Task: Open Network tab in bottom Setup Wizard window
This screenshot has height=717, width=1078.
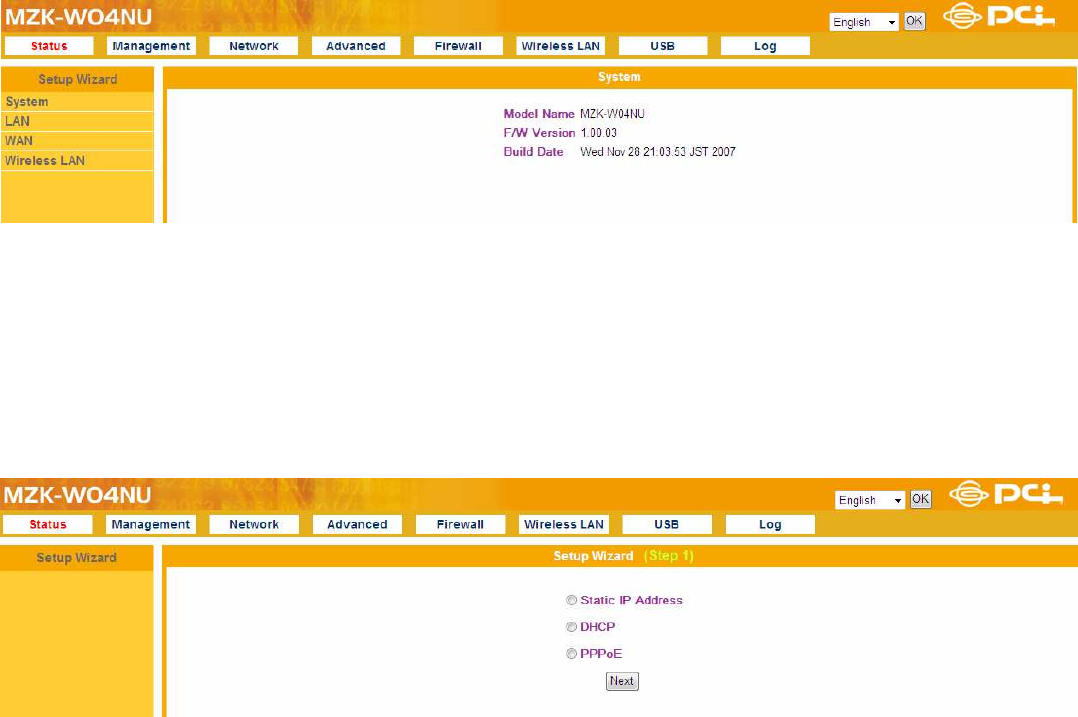Action: (x=254, y=525)
